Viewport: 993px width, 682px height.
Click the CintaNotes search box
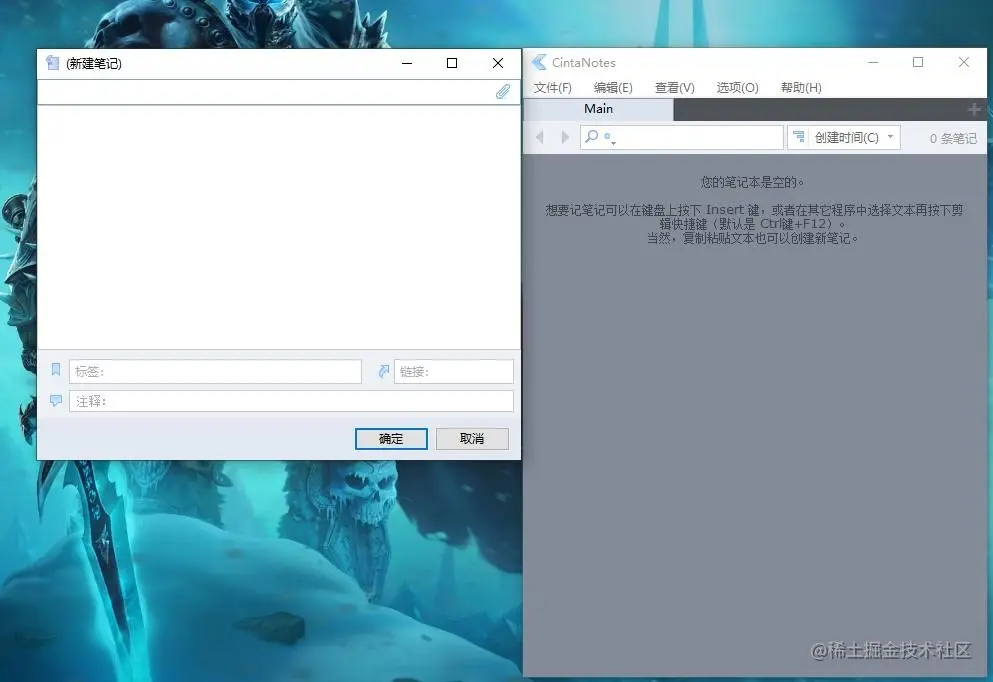(681, 137)
